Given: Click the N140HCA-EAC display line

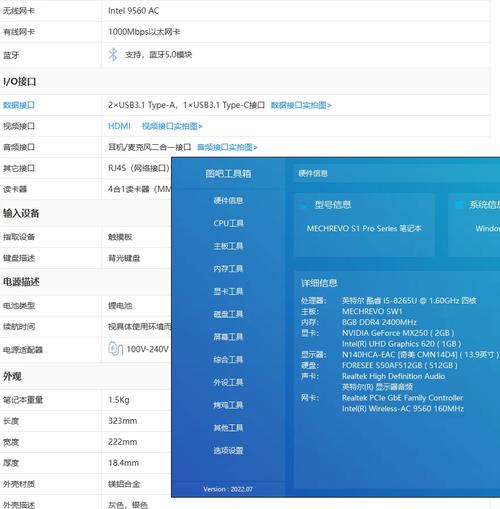Looking at the screenshot, I should [x=420, y=354].
